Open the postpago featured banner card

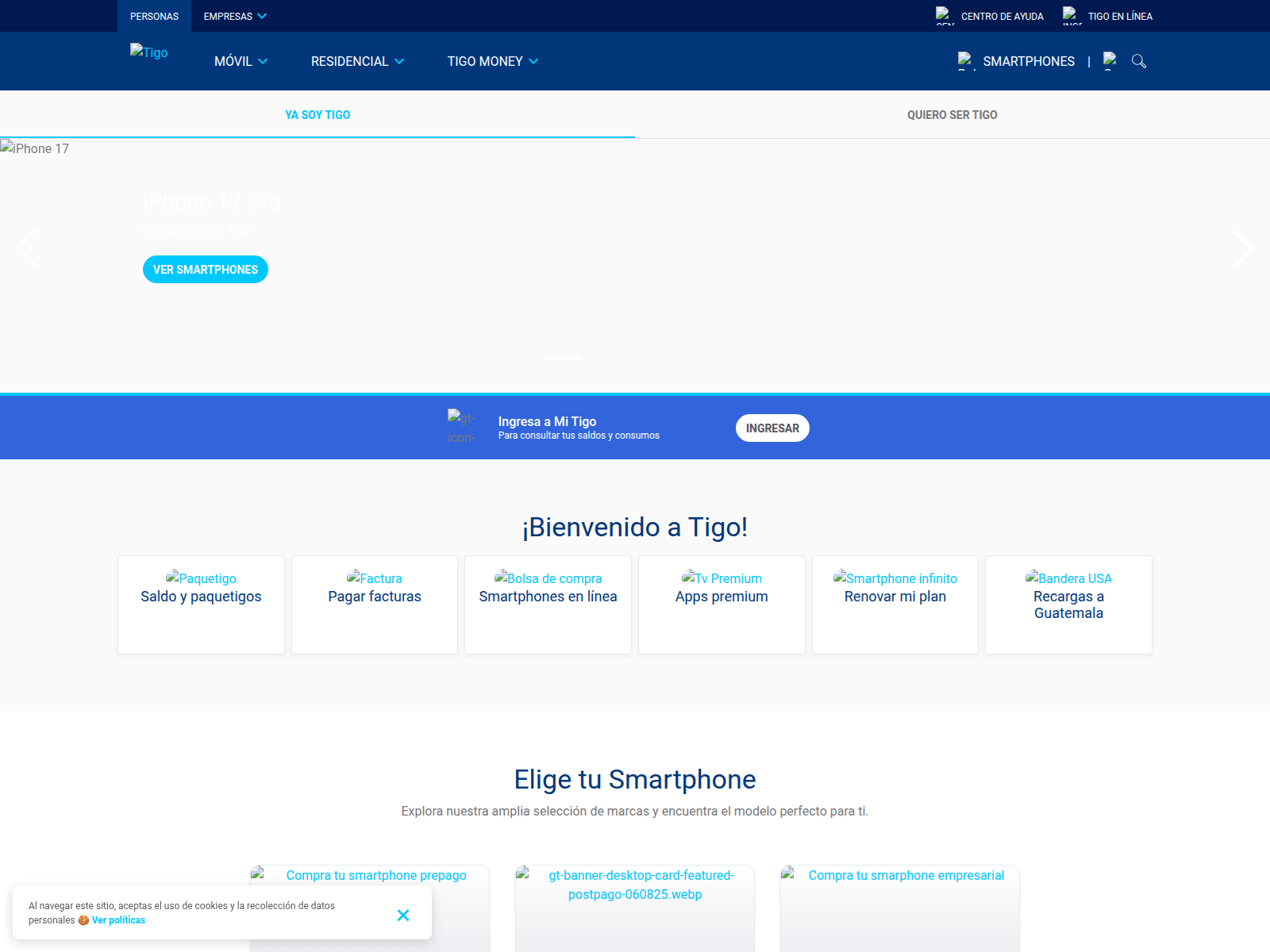click(635, 908)
